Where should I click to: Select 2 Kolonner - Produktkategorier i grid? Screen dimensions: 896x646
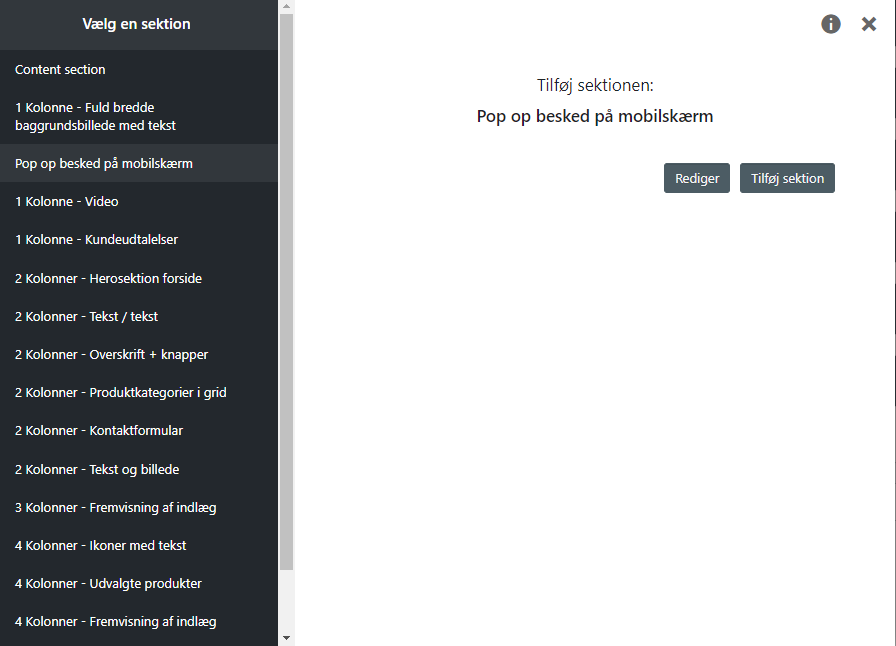coord(139,393)
